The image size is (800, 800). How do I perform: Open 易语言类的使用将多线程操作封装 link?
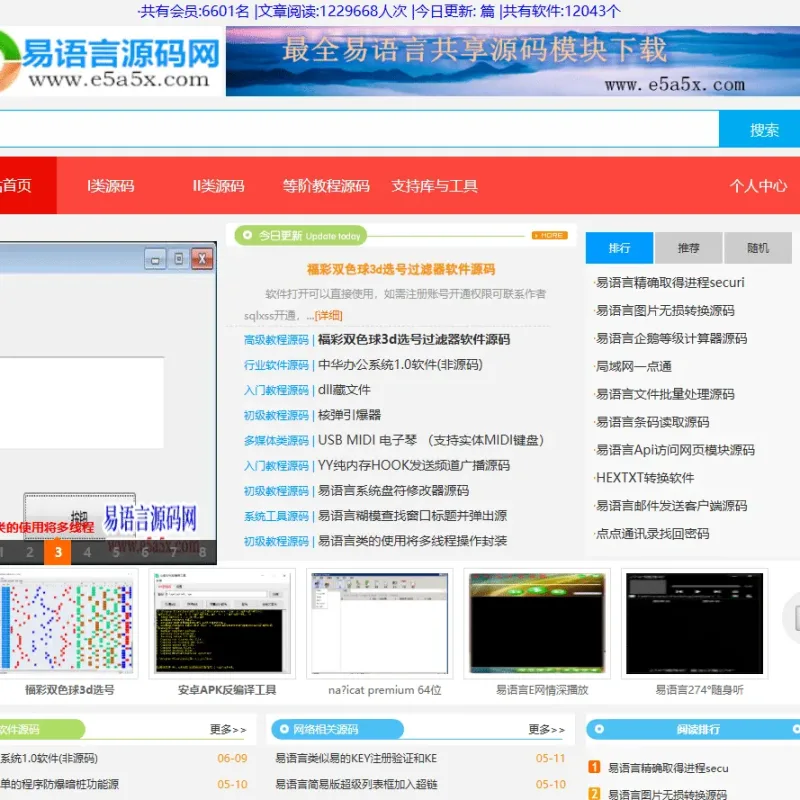[412, 541]
